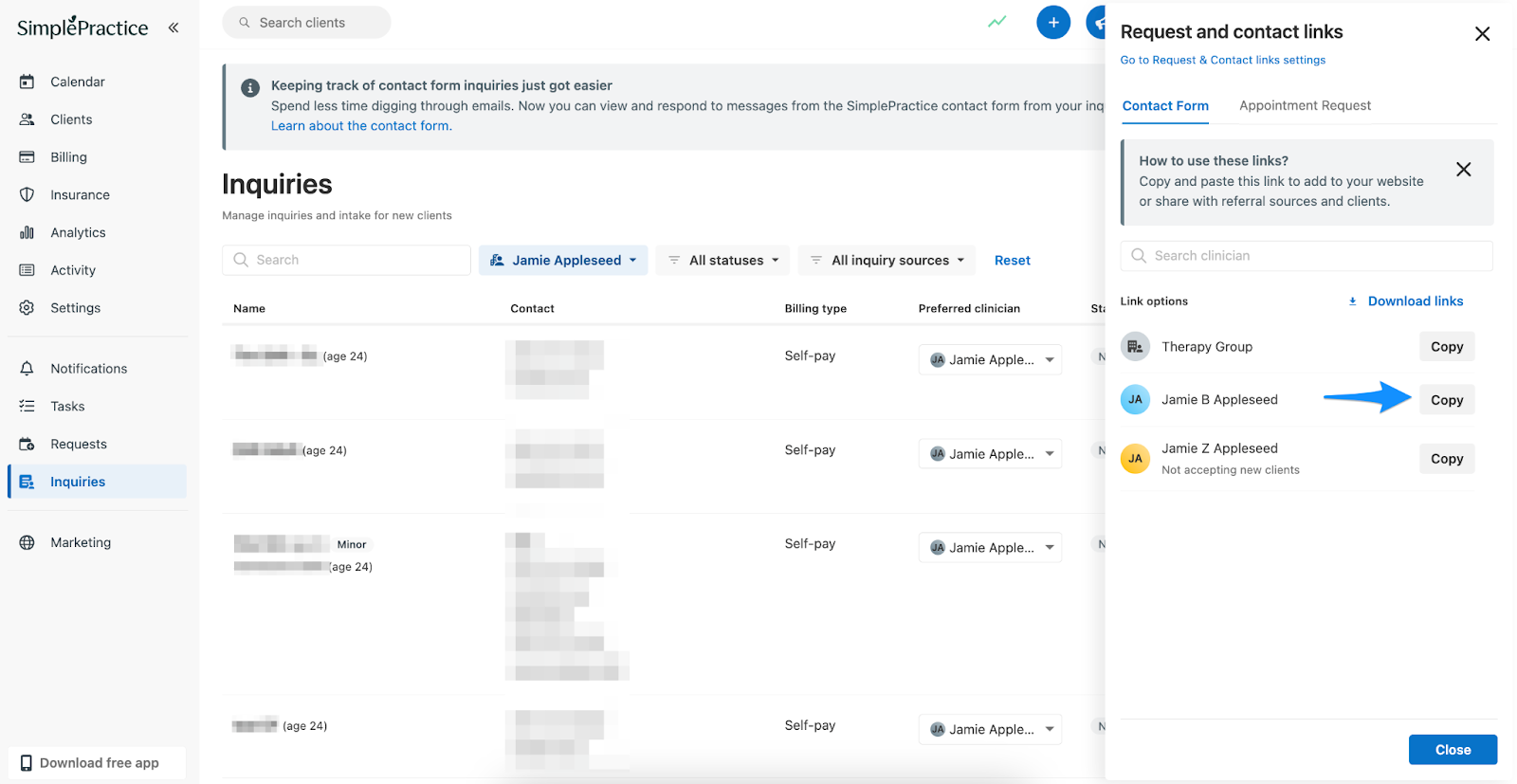This screenshot has width=1517, height=784.
Task: Open Learn about the contact form link
Action: pos(361,126)
